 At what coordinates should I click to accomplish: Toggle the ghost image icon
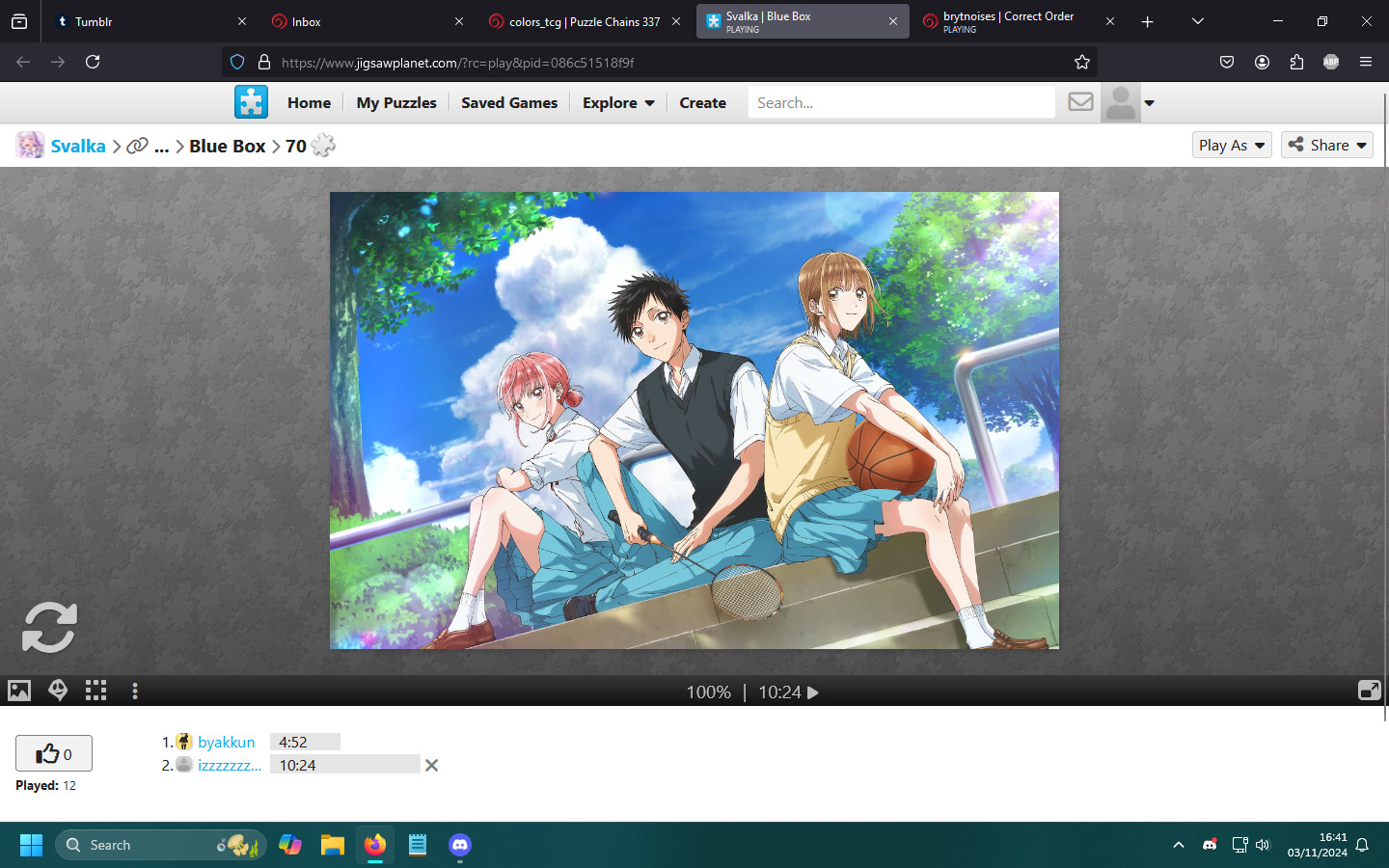point(58,691)
